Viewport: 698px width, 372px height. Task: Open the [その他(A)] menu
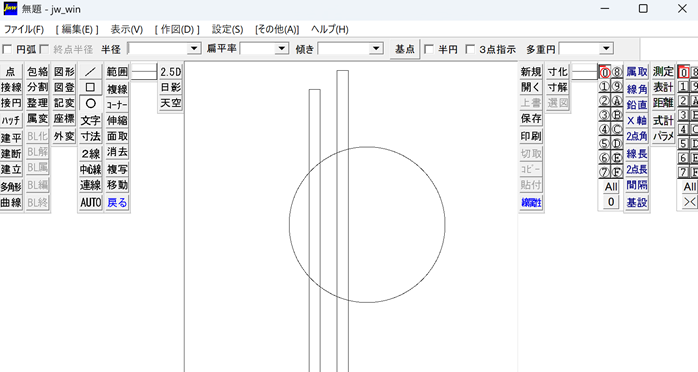(277, 29)
